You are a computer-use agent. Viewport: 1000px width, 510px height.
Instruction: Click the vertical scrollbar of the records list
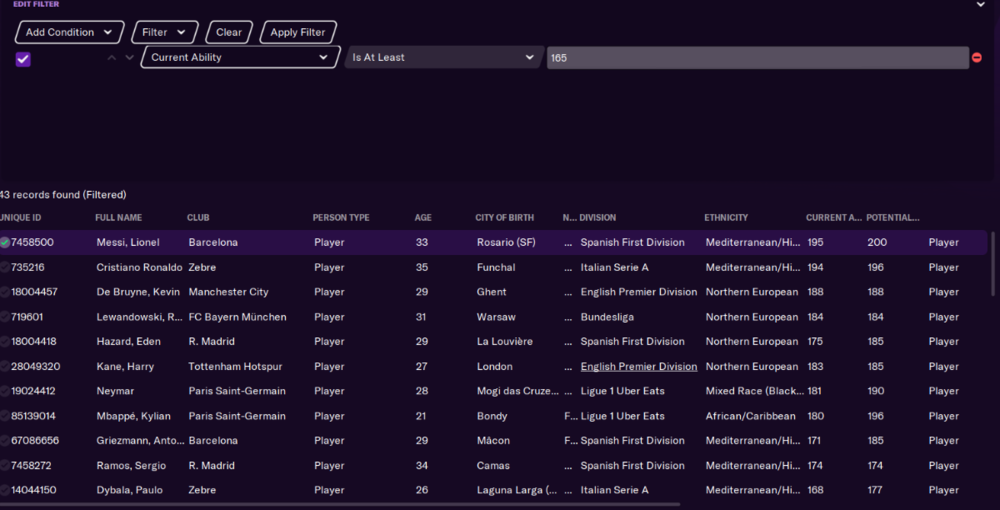coord(992,265)
